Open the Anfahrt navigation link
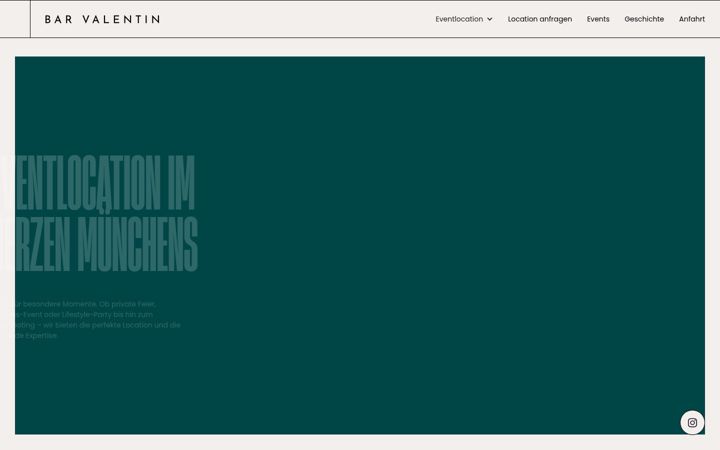This screenshot has width=720, height=450. (x=692, y=19)
